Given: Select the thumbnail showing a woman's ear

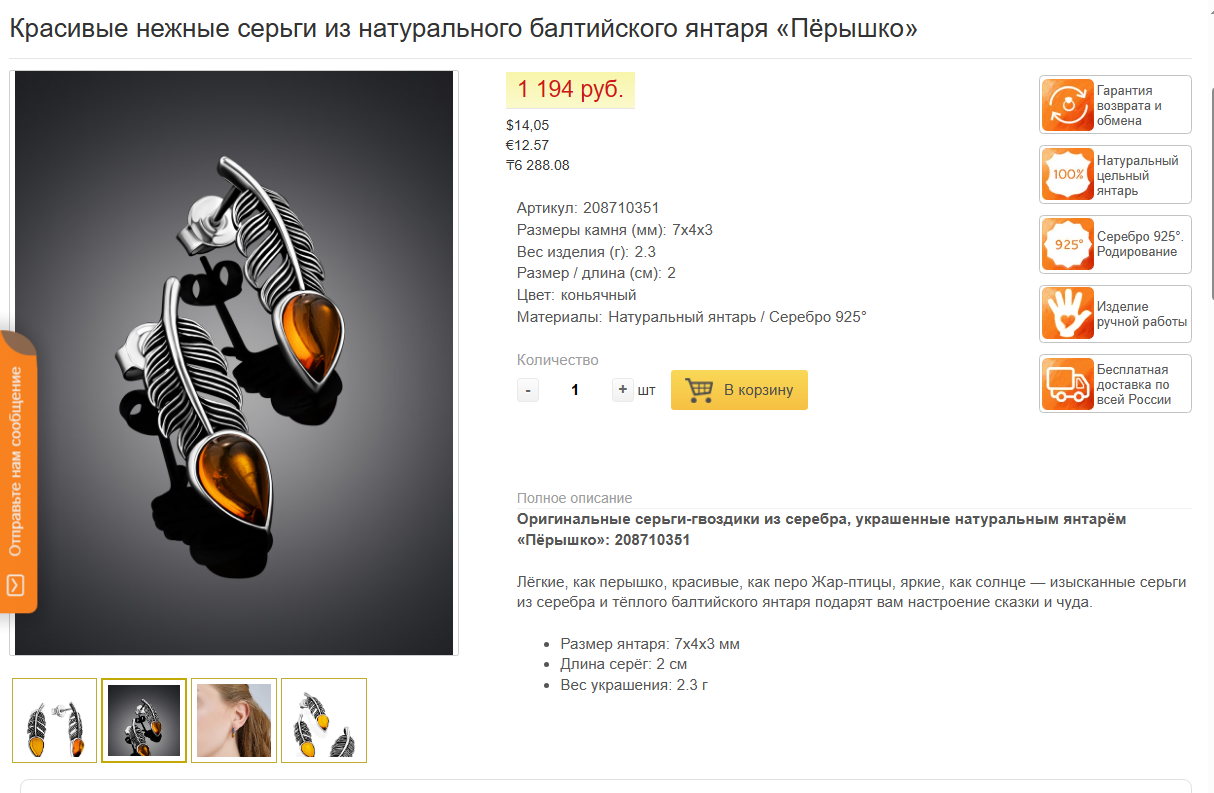Looking at the screenshot, I should tap(234, 720).
